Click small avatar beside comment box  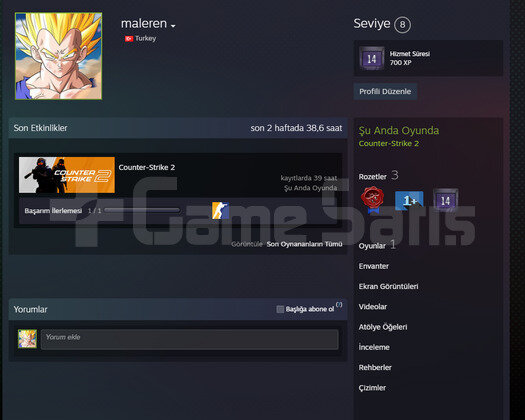tap(27, 339)
